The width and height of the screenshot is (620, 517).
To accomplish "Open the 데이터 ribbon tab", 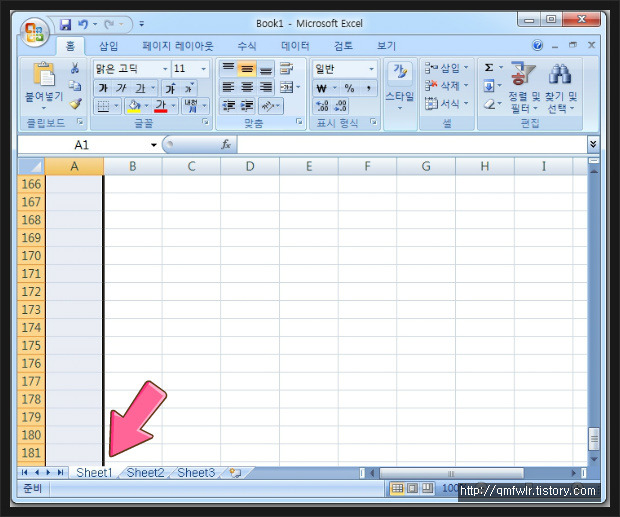I will [x=295, y=46].
